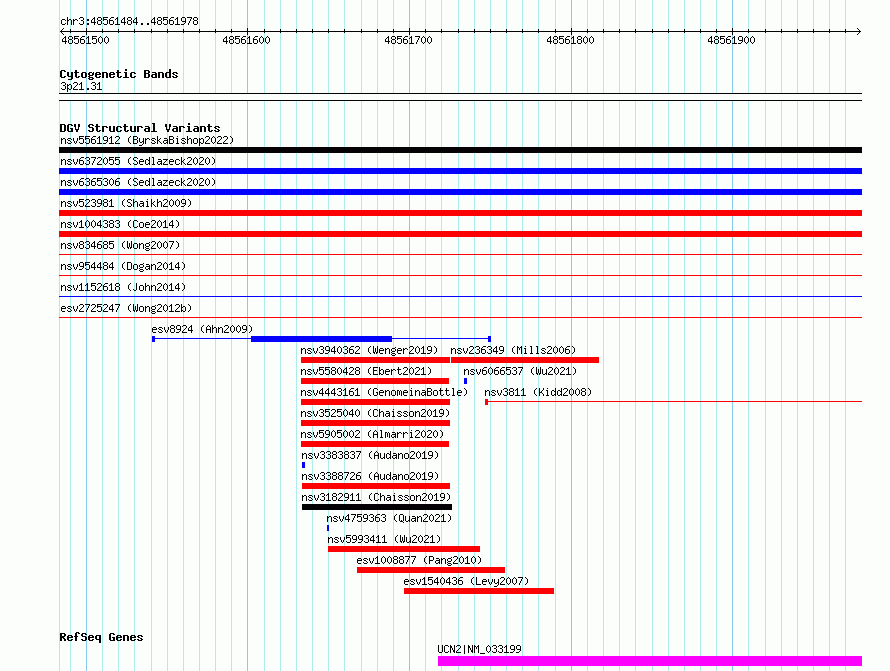
Task: Select the nsv6372055 Sedlazeck2020 variant label
Action: click(137, 161)
